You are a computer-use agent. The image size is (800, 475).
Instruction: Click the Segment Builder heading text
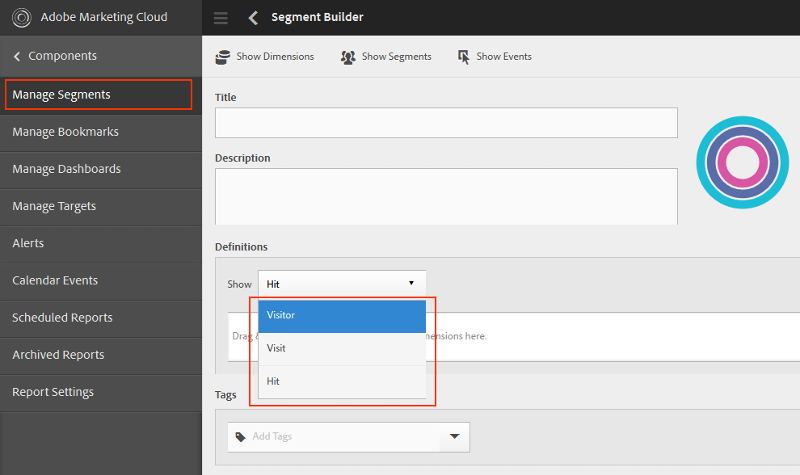click(x=317, y=17)
